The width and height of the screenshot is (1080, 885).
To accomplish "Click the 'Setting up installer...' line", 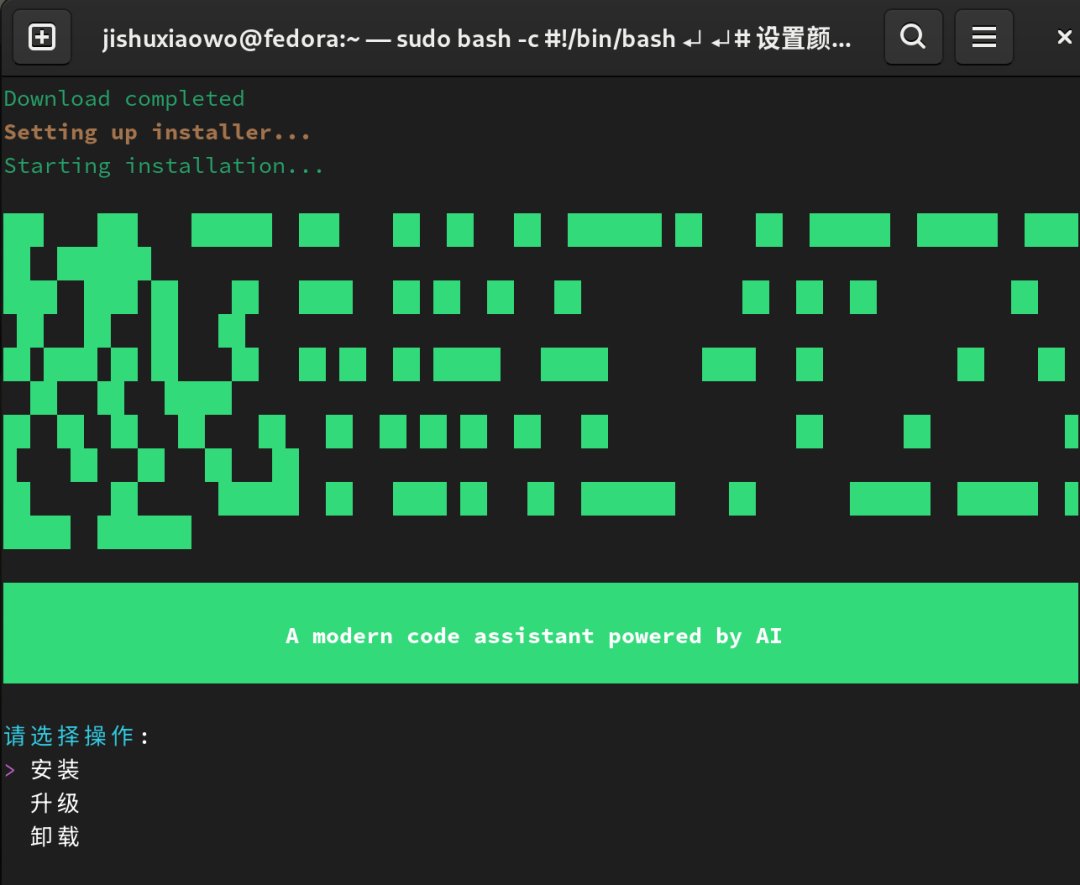I will click(x=157, y=132).
